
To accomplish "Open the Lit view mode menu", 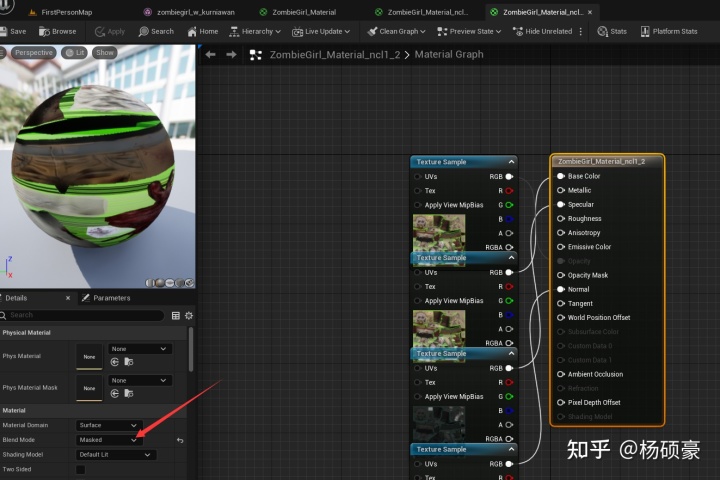I will pyautogui.click(x=74, y=52).
